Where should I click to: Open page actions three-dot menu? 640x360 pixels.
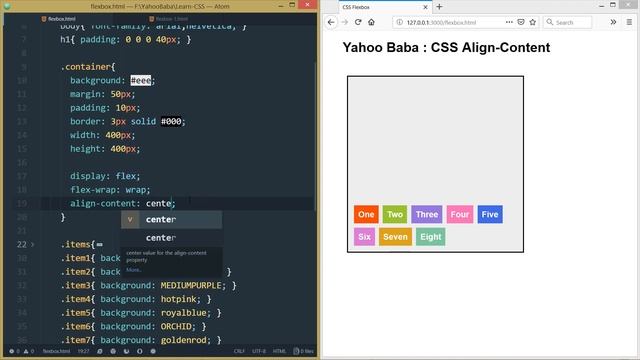point(509,22)
